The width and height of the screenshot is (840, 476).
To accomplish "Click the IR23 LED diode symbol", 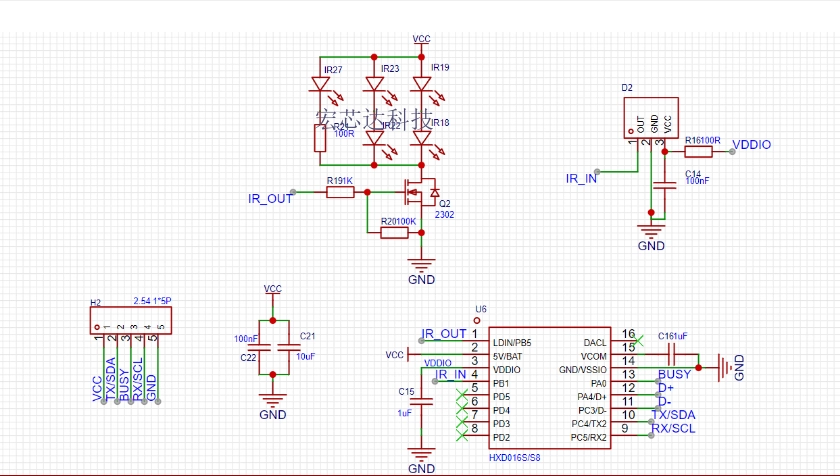I will 376,84.
